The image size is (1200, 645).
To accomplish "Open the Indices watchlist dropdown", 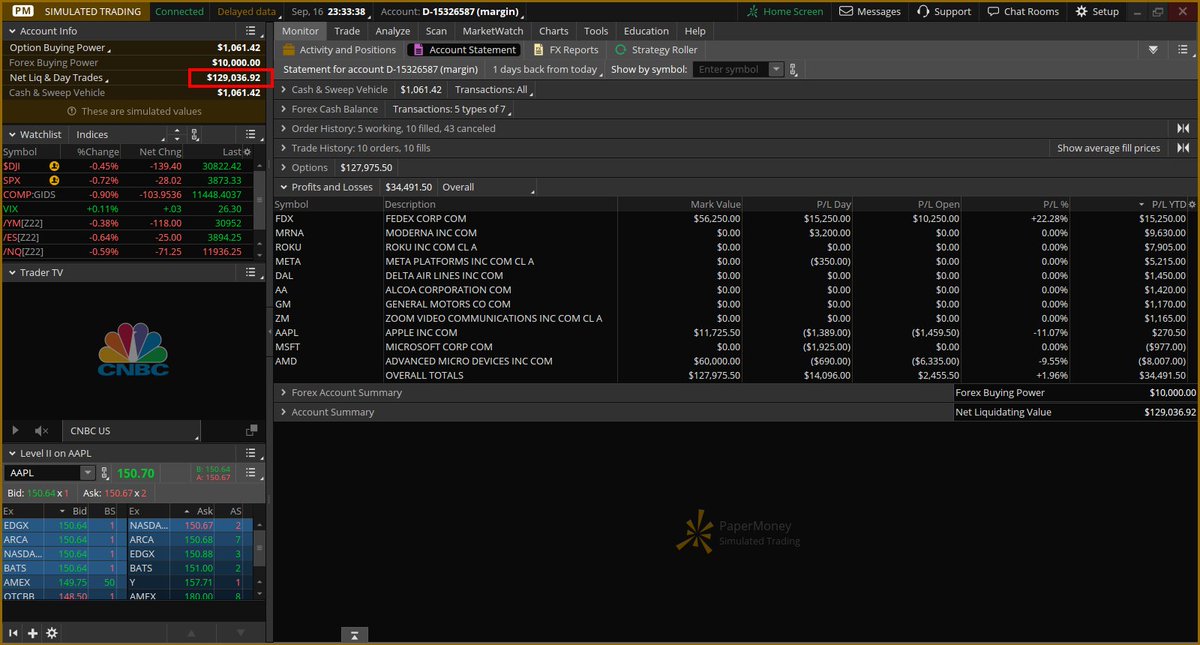I will point(120,134).
